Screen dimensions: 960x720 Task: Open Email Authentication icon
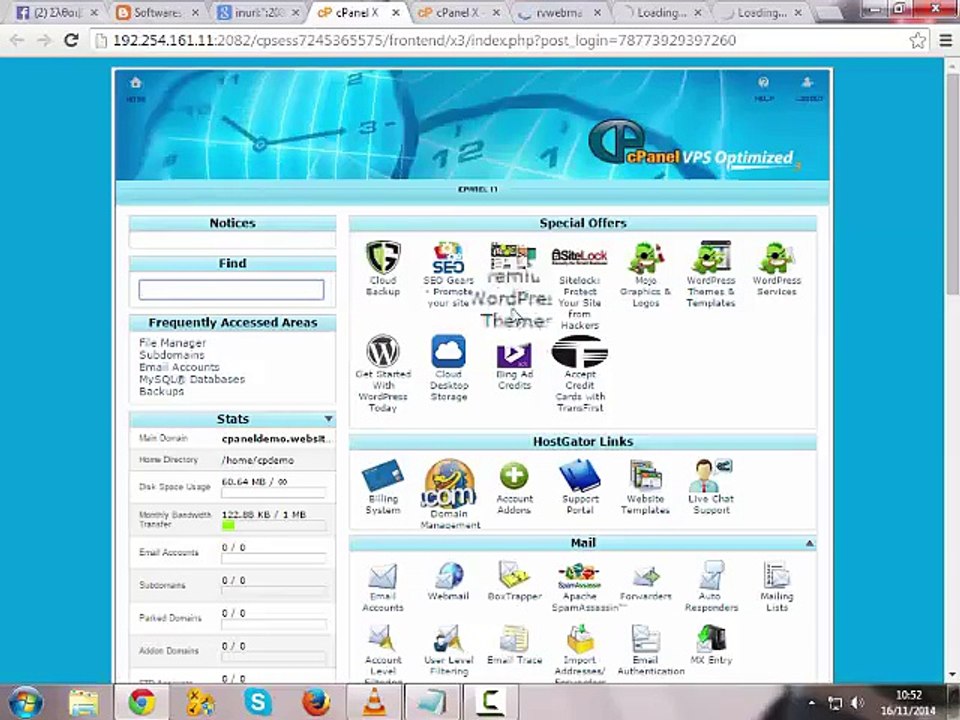coord(645,639)
